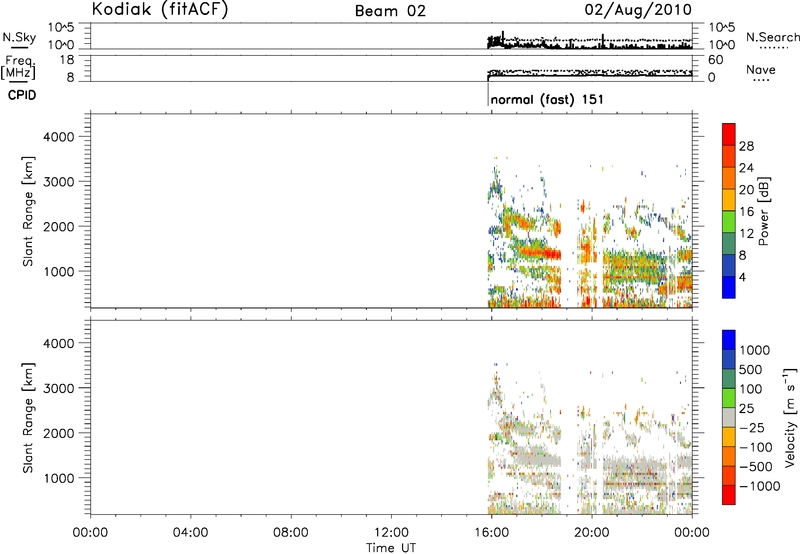
Task: Click 'Slant Range [km]' label of velocity panel
Action: click(28, 418)
